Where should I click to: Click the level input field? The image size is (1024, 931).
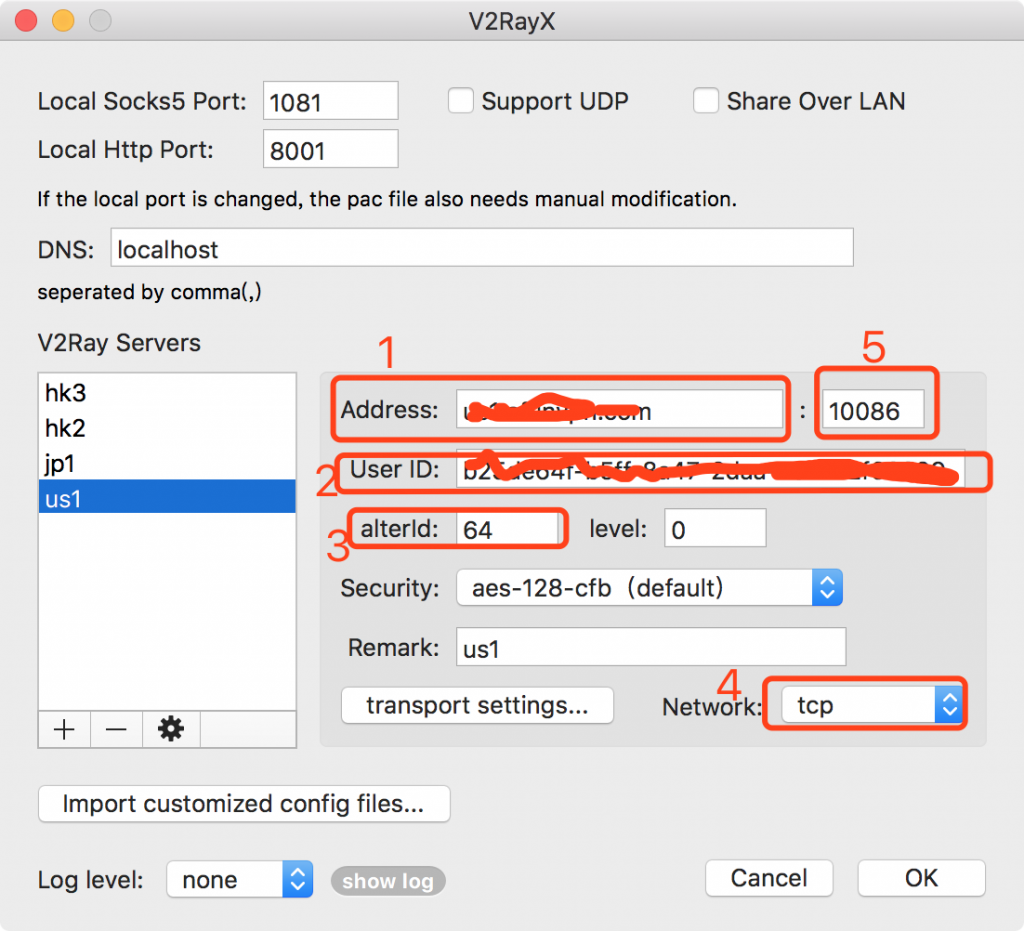click(x=715, y=529)
